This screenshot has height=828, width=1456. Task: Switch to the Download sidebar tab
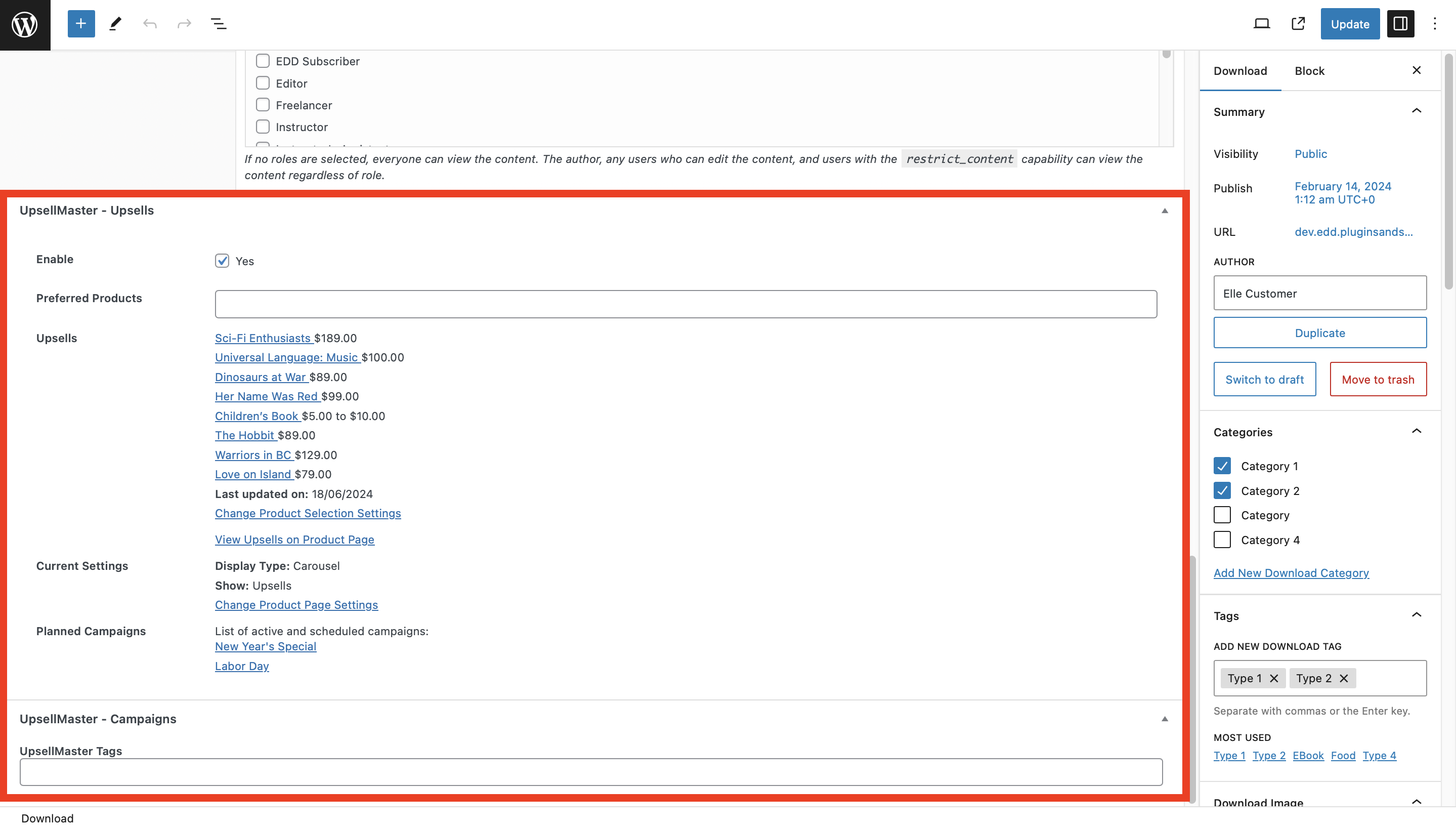[x=1240, y=70]
